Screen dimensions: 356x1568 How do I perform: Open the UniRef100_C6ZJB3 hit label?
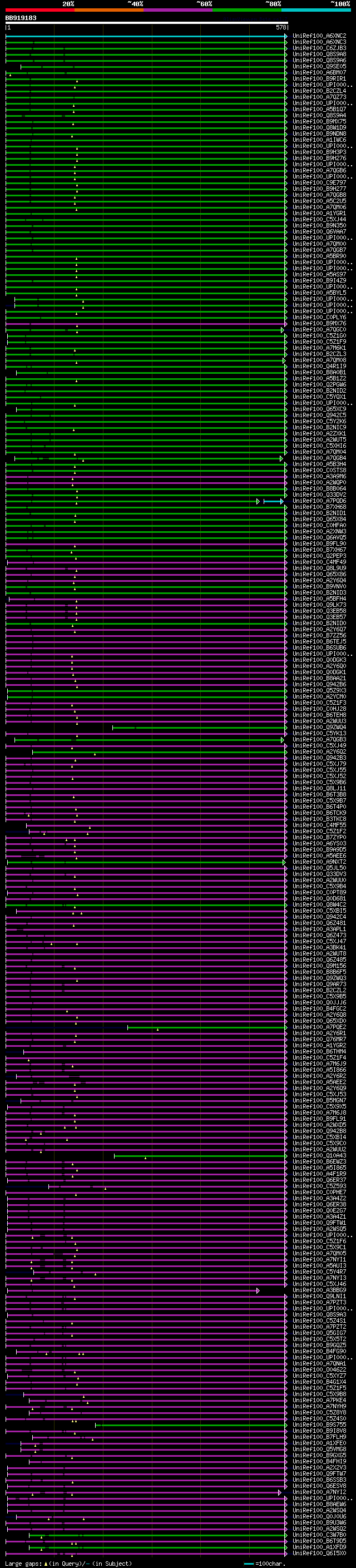319,48
